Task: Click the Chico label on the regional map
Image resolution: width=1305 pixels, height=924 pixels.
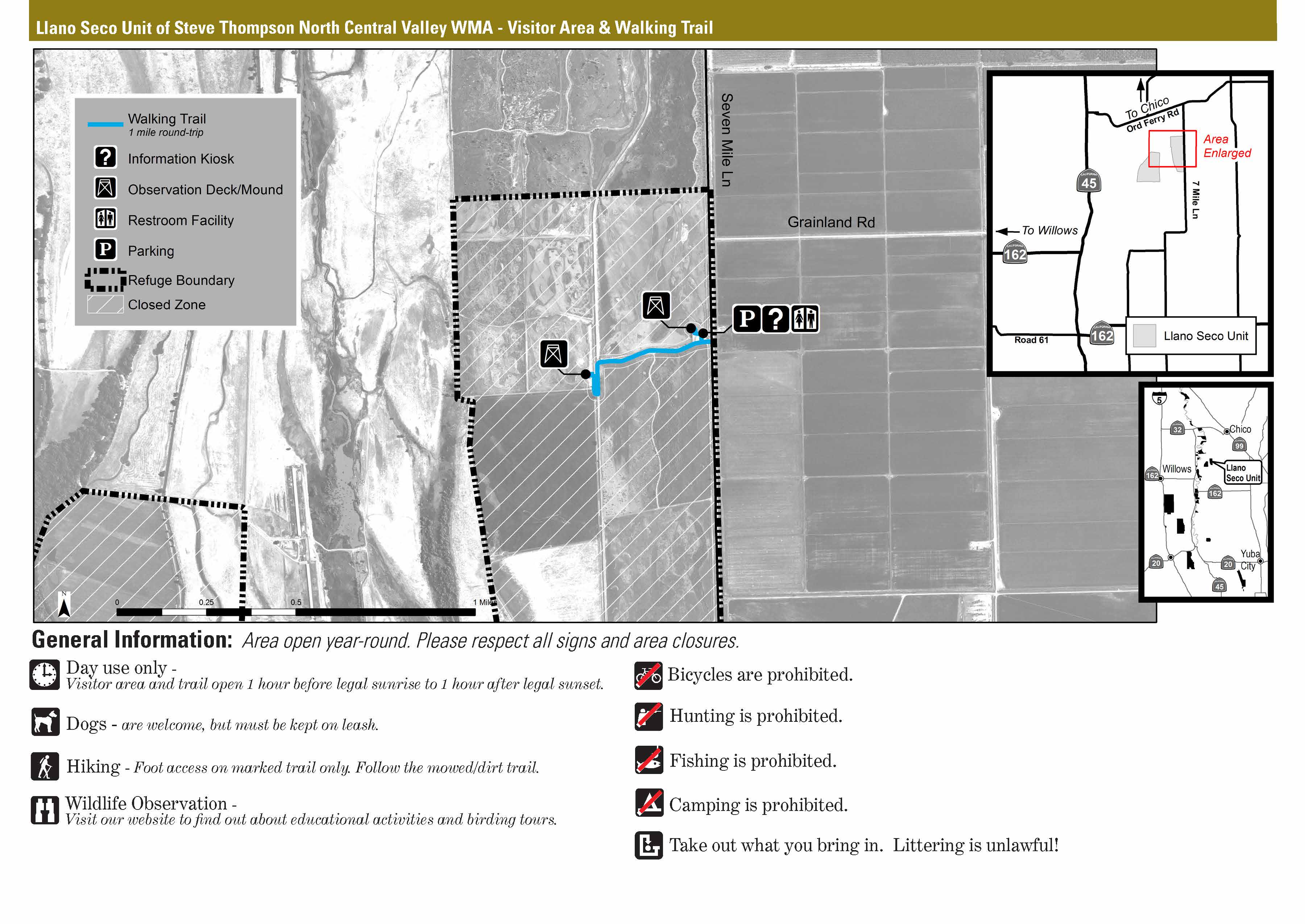Action: [1240, 429]
